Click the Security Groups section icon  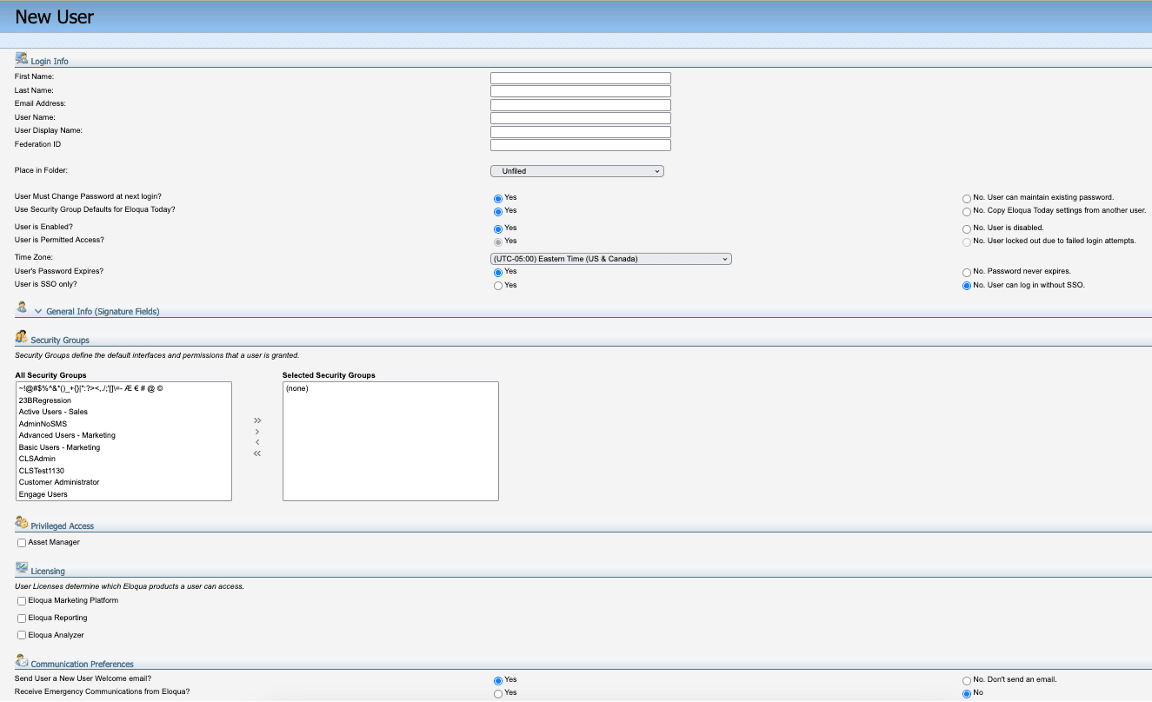pos(19,338)
